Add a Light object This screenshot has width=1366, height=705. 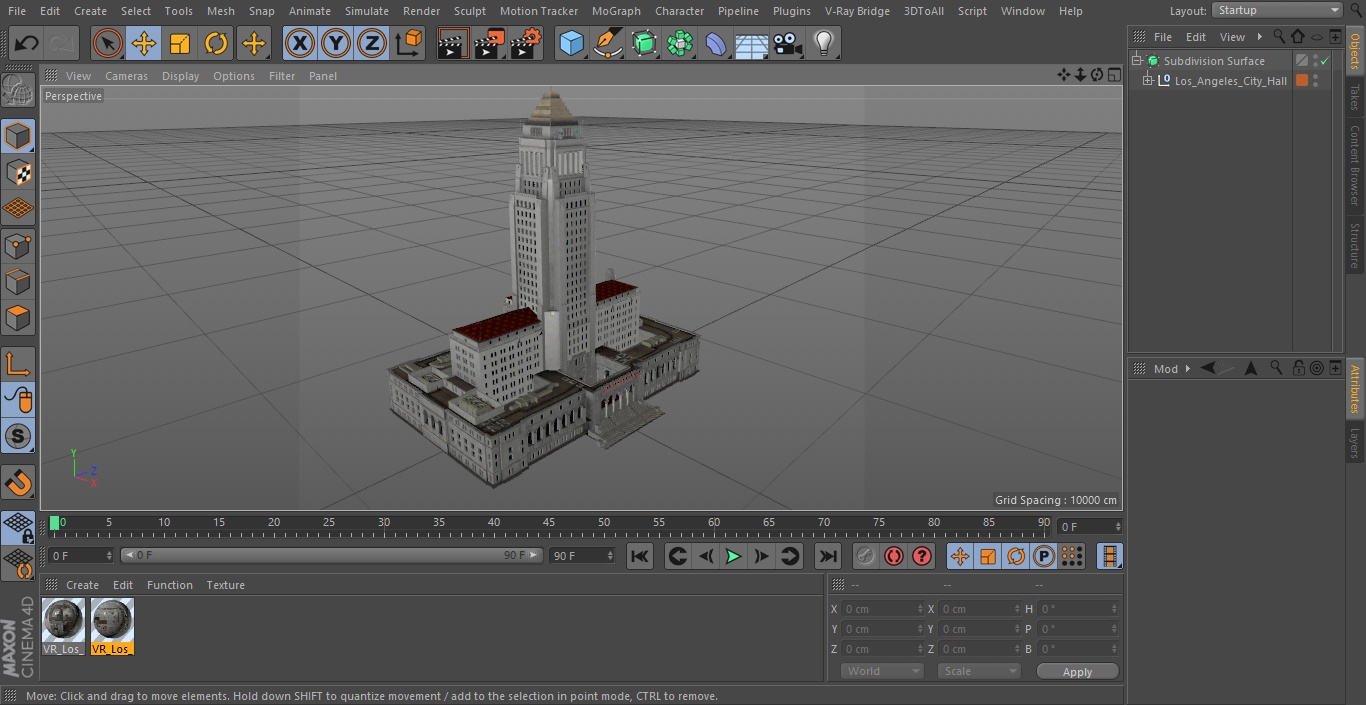tap(824, 43)
